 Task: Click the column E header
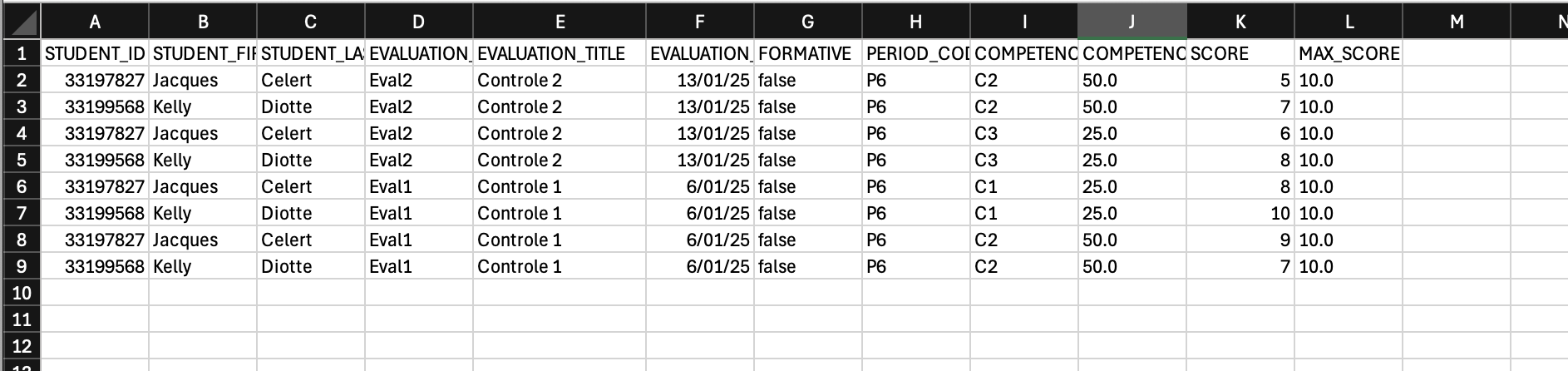[x=559, y=22]
